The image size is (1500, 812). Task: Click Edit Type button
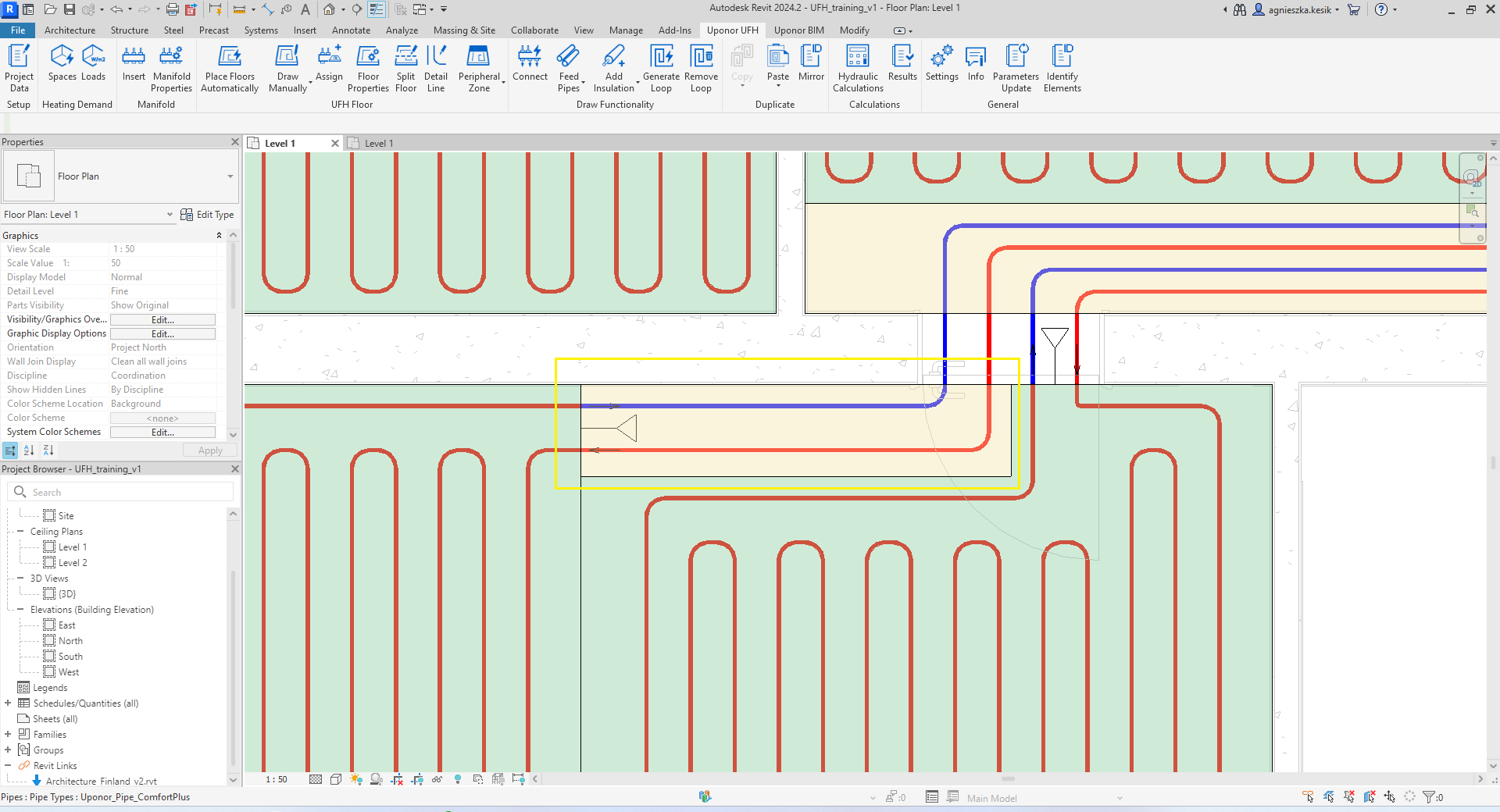pyautogui.click(x=207, y=215)
